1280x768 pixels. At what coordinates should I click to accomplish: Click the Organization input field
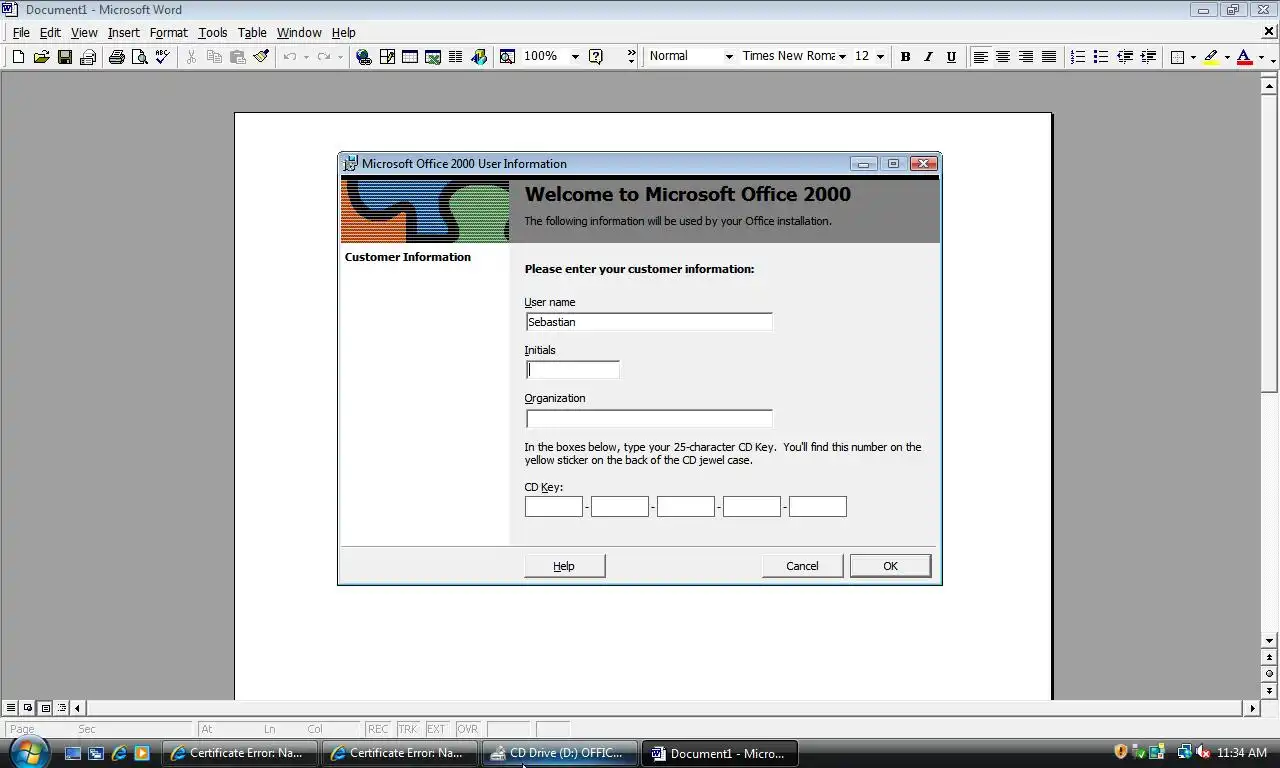pos(649,418)
